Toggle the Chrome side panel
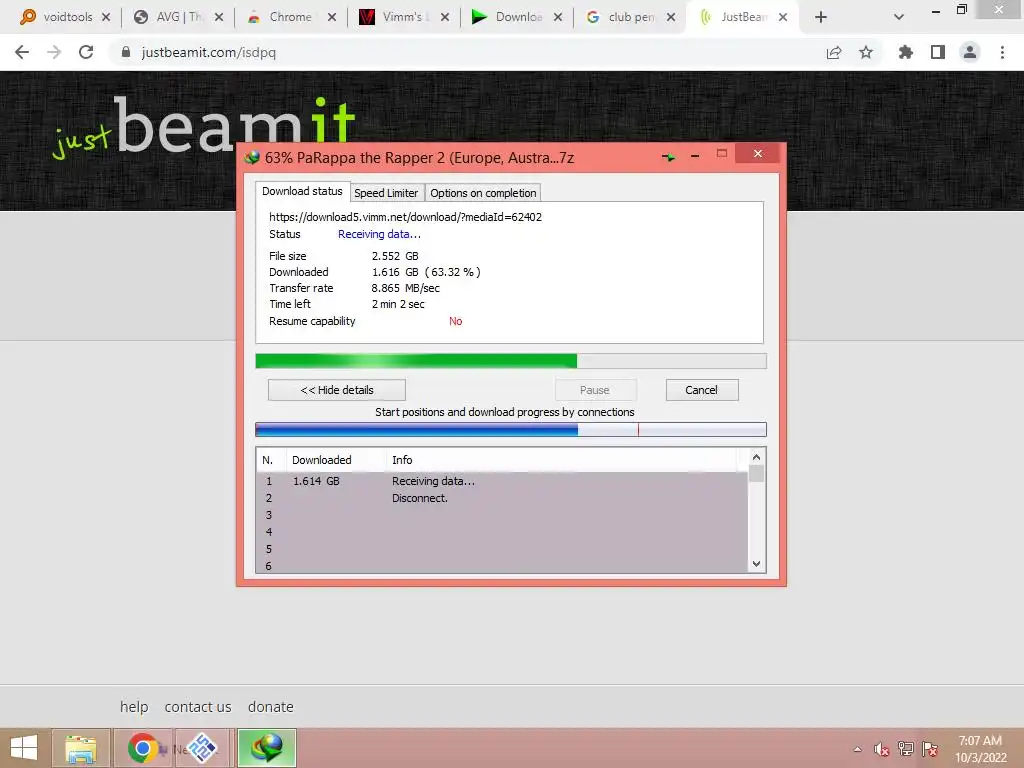1024x768 pixels. pos(938,52)
